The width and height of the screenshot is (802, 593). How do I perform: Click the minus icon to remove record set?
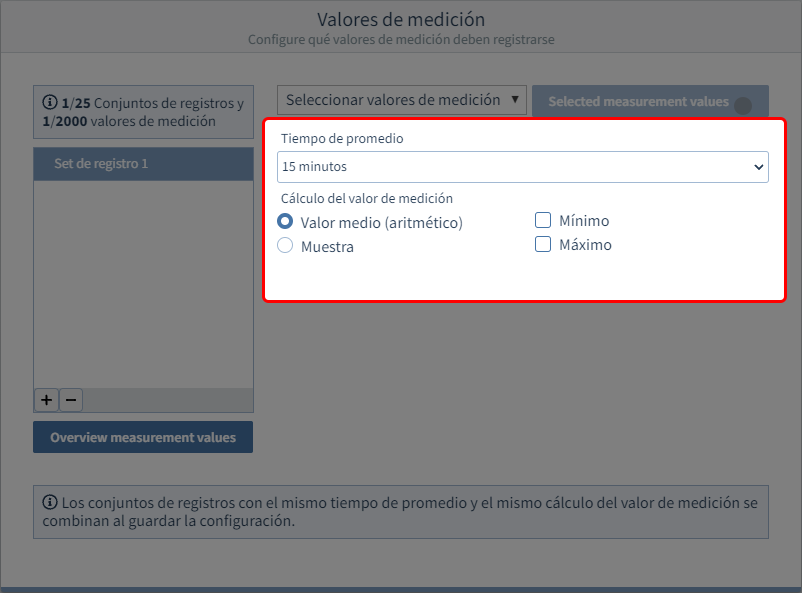pyautogui.click(x=71, y=400)
